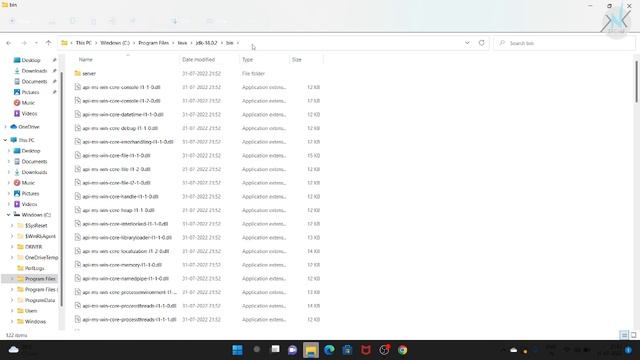The height and width of the screenshot is (360, 640).
Task: Switch to large icons view layout
Action: pyautogui.click(x=633, y=335)
